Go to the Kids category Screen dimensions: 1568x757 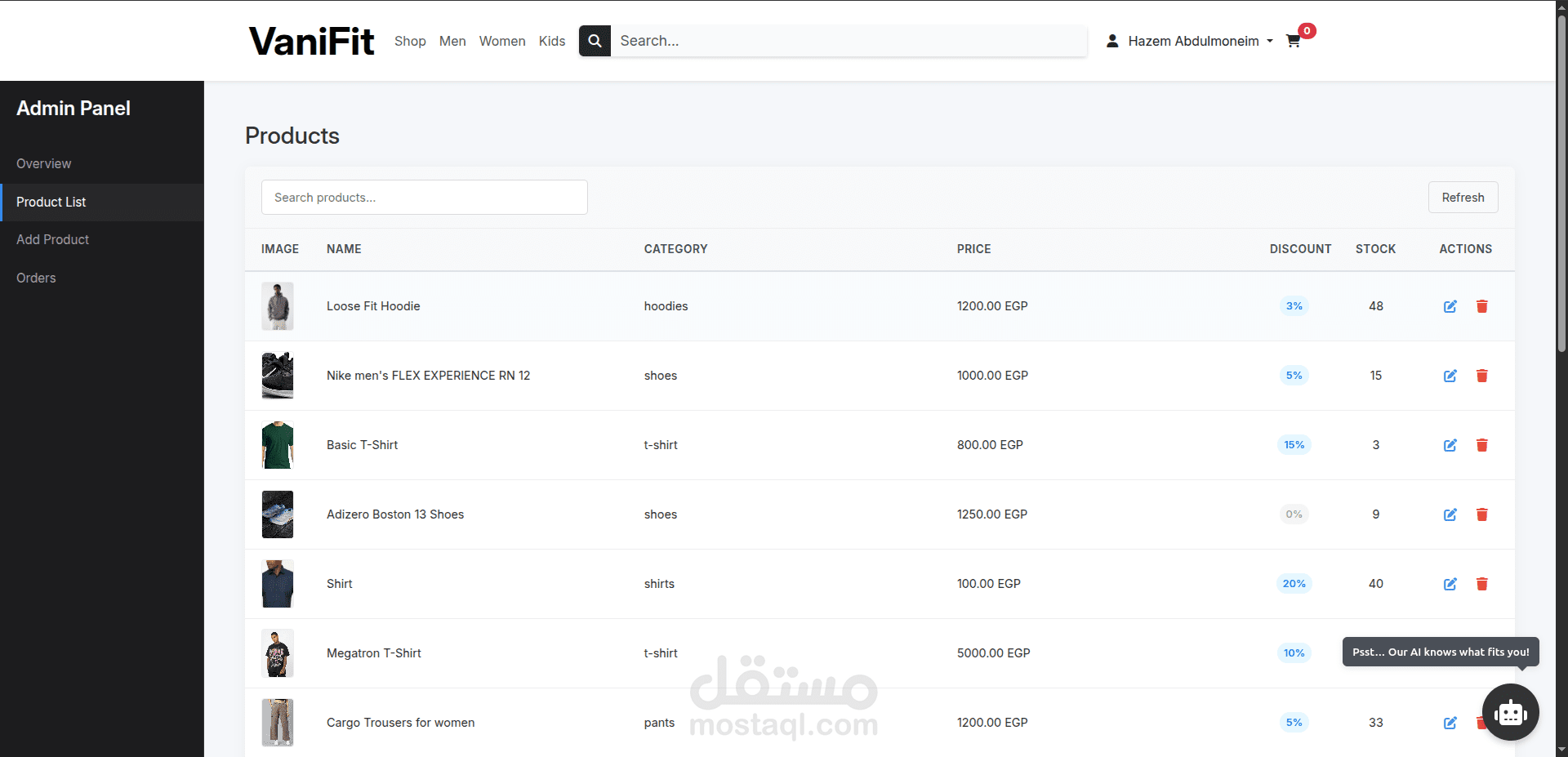tap(552, 41)
